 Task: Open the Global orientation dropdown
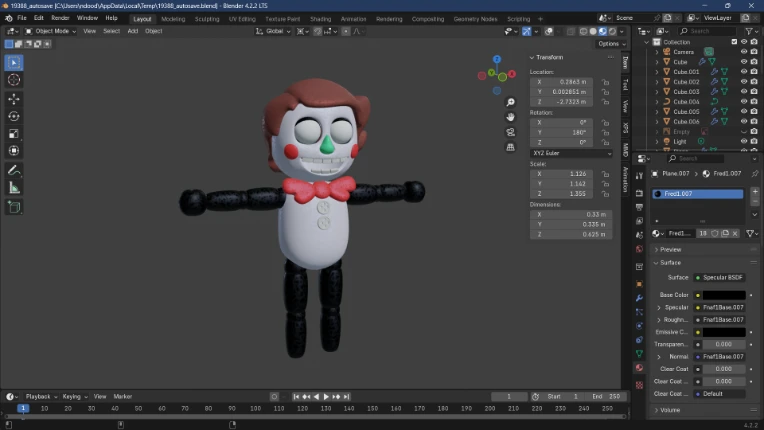(x=273, y=31)
